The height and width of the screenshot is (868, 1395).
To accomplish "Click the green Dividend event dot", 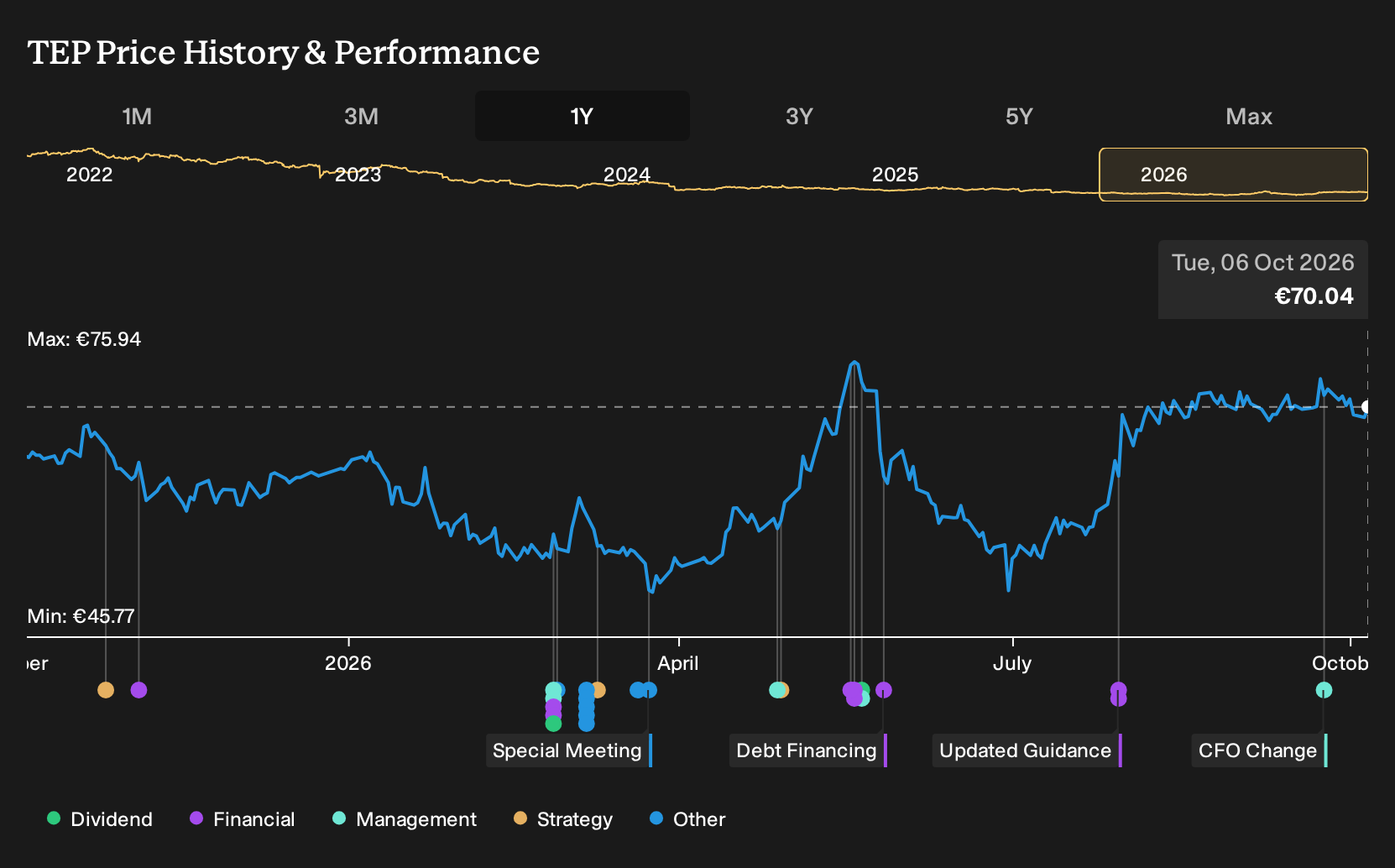I will [x=553, y=724].
